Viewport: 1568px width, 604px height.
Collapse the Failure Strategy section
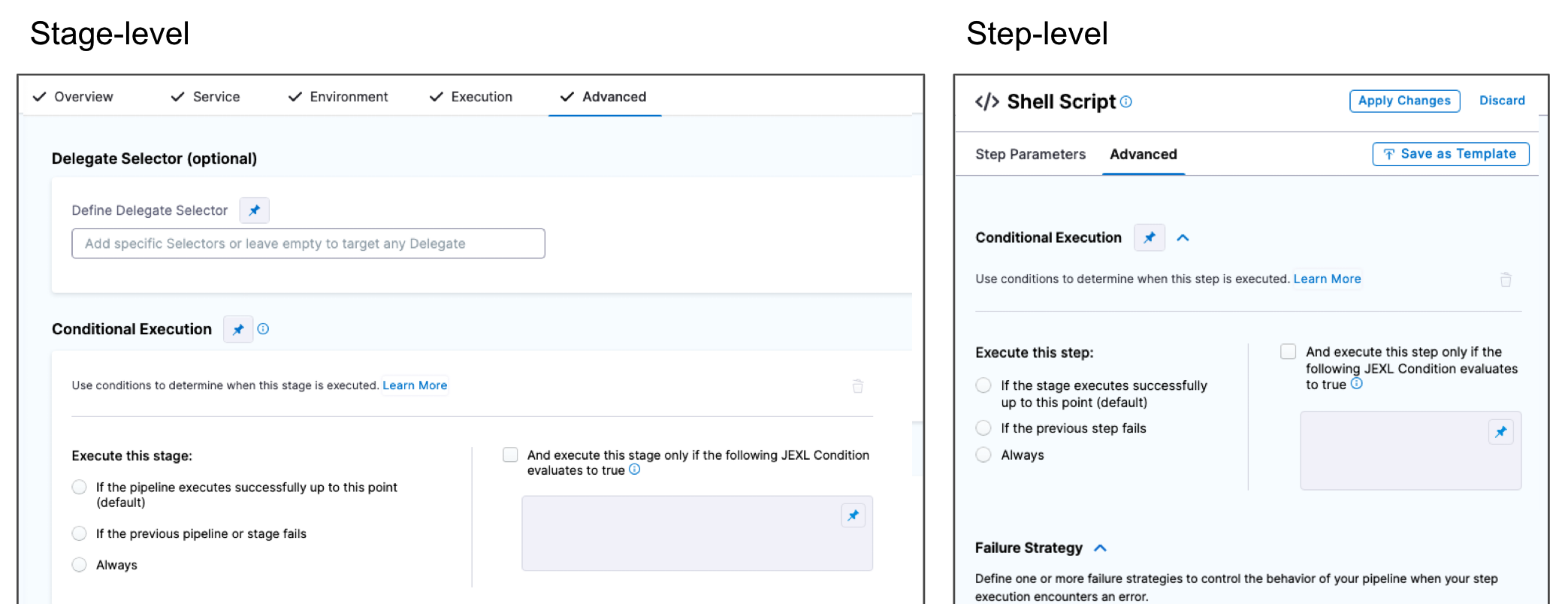coord(1100,548)
